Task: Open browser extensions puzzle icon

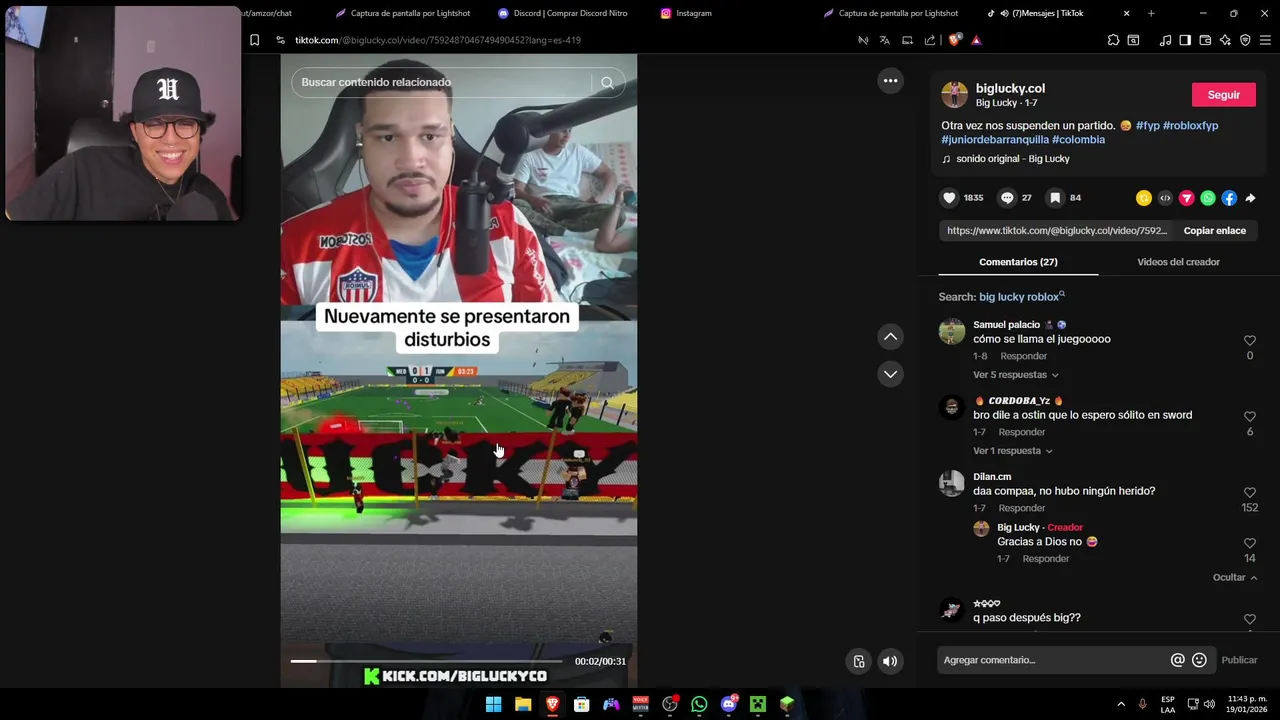Action: tap(1113, 40)
